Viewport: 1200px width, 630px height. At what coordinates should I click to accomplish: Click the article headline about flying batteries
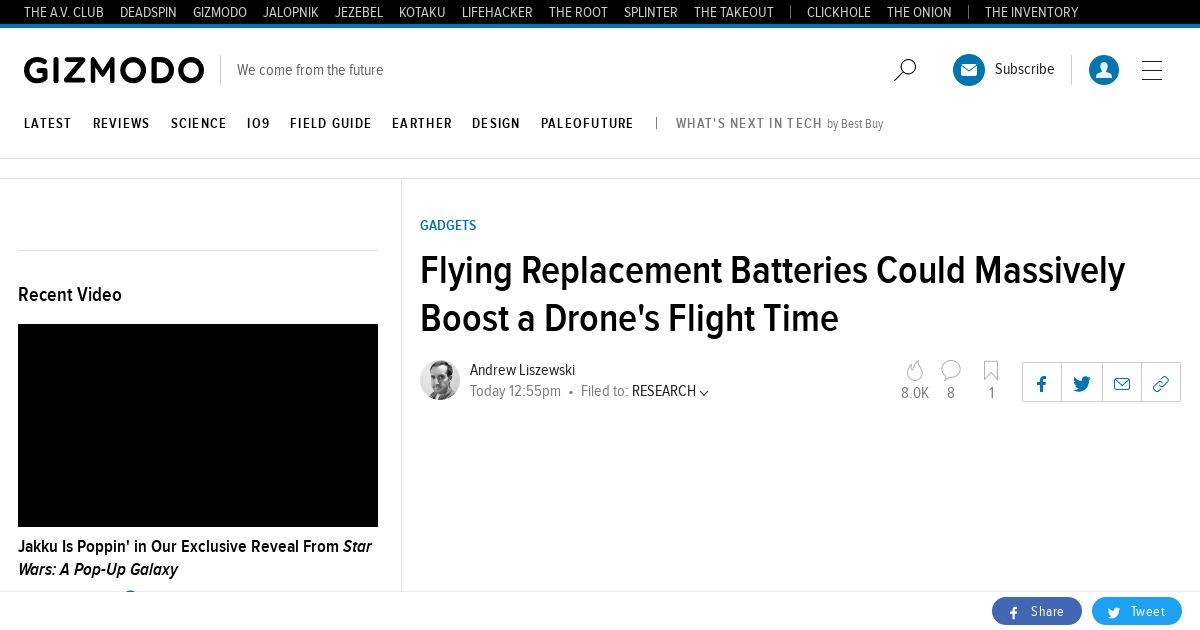(773, 295)
